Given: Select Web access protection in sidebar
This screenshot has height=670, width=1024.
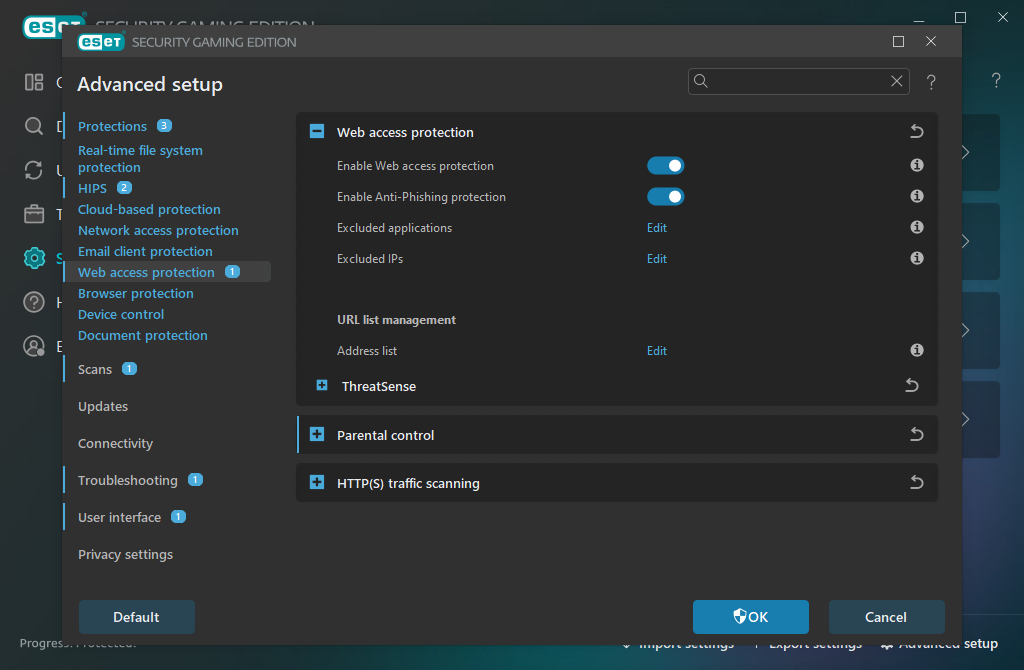Looking at the screenshot, I should [146, 272].
